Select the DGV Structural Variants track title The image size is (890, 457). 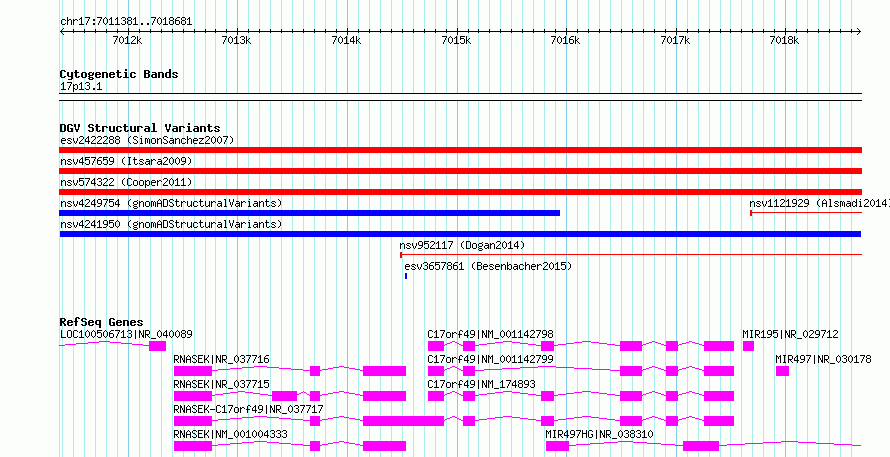click(x=140, y=128)
